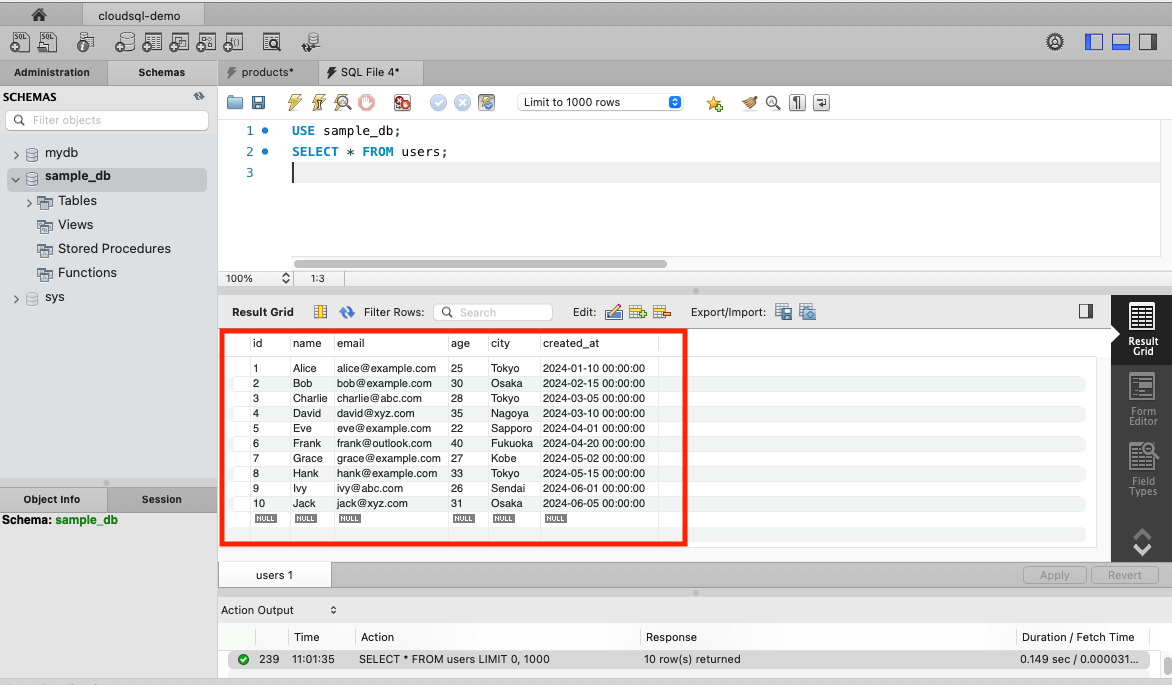Create a new stored procedure icon
1172x685 pixels.
tap(206, 43)
